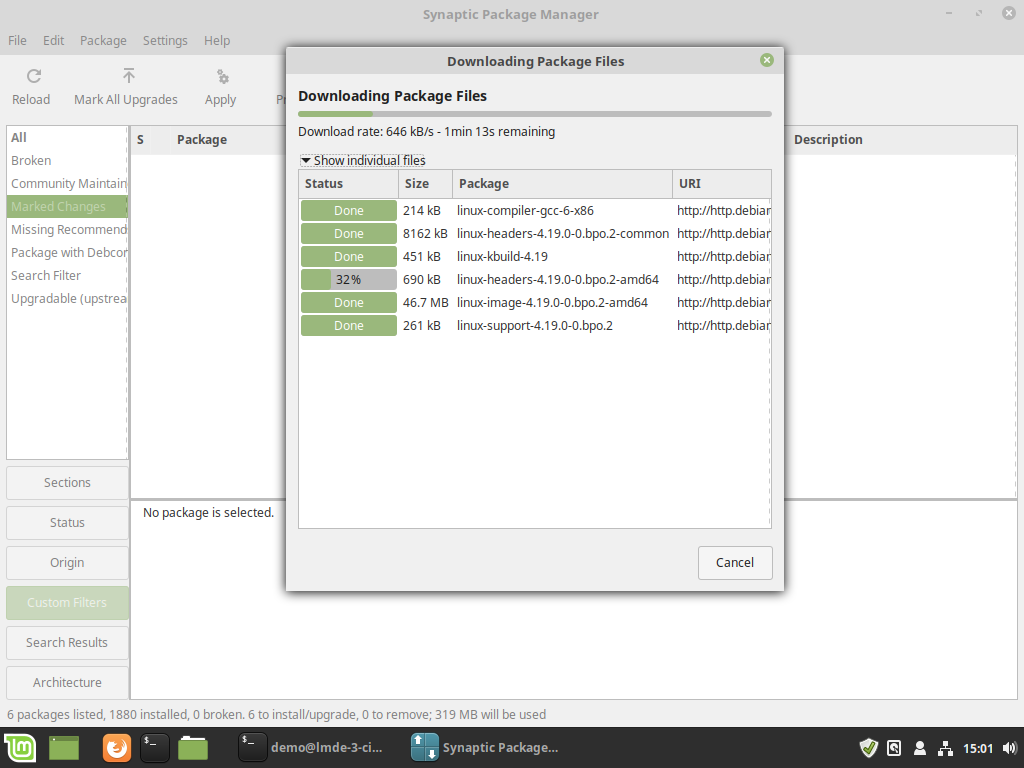Open the file manager from taskbar
The image size is (1024, 768).
click(193, 748)
